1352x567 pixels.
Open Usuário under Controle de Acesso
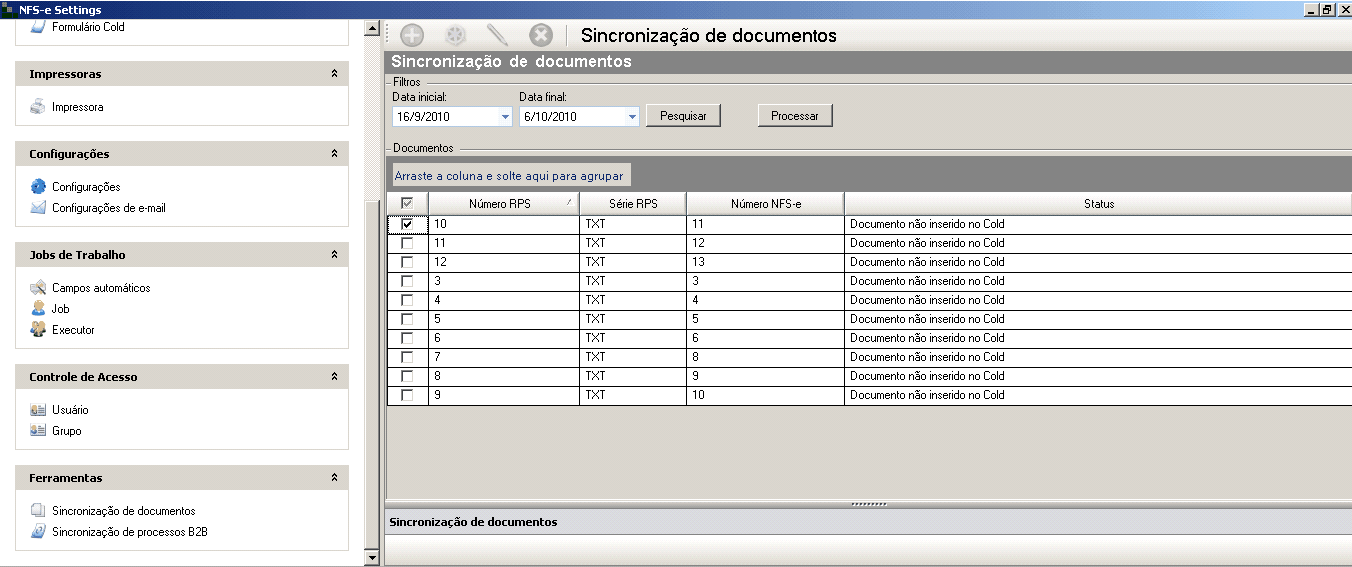coord(70,410)
